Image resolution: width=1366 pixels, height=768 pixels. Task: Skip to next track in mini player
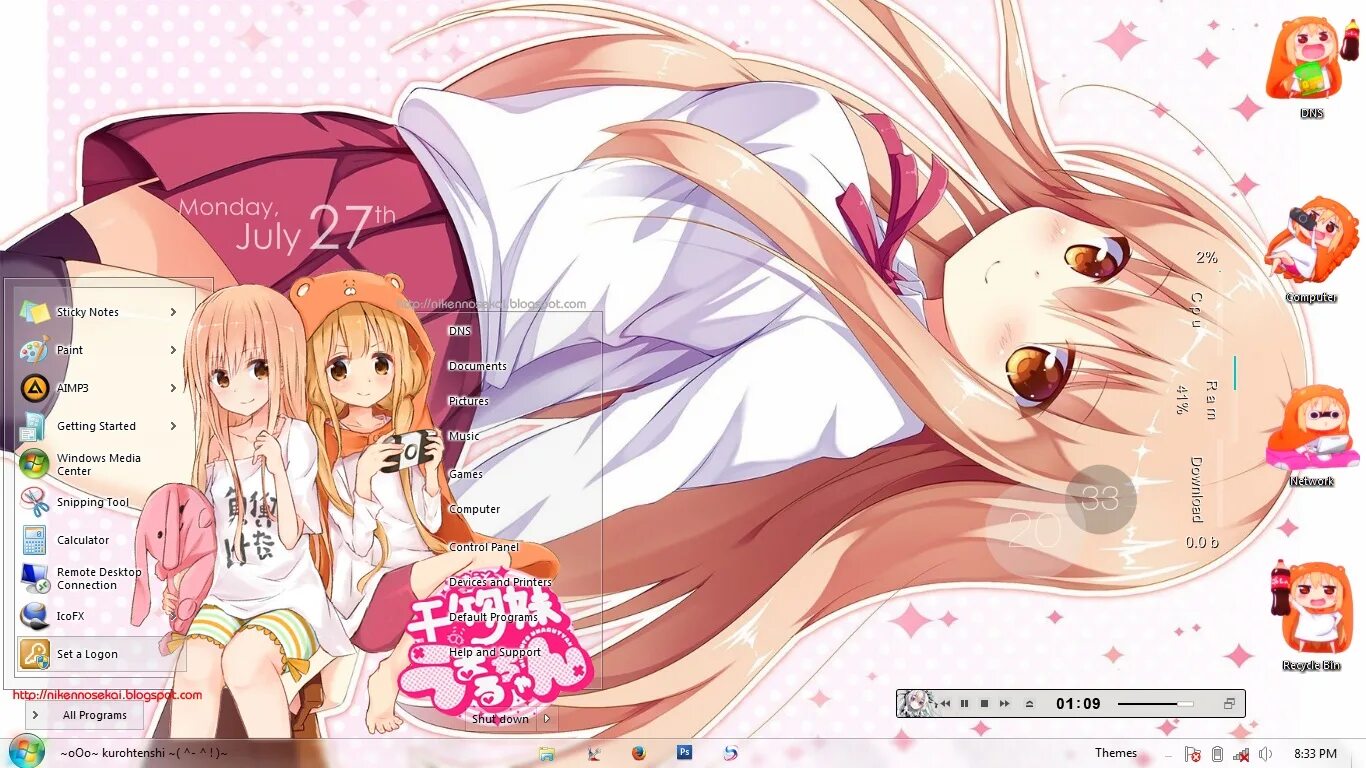(1005, 704)
